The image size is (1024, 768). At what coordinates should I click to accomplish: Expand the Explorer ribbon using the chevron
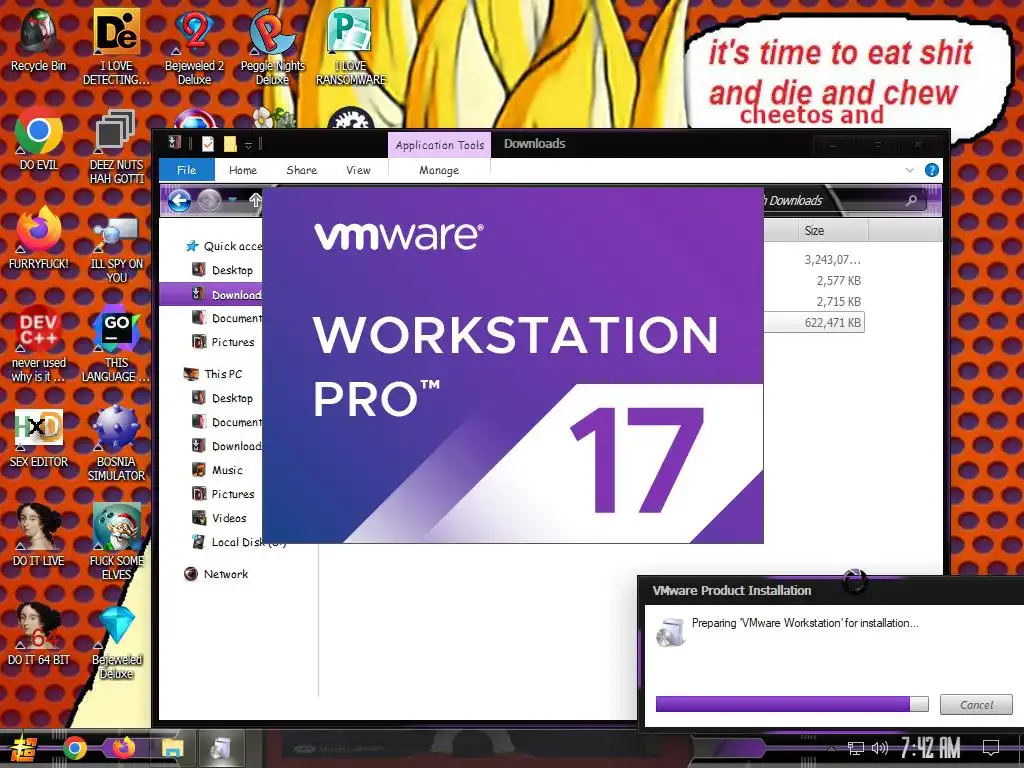click(910, 170)
